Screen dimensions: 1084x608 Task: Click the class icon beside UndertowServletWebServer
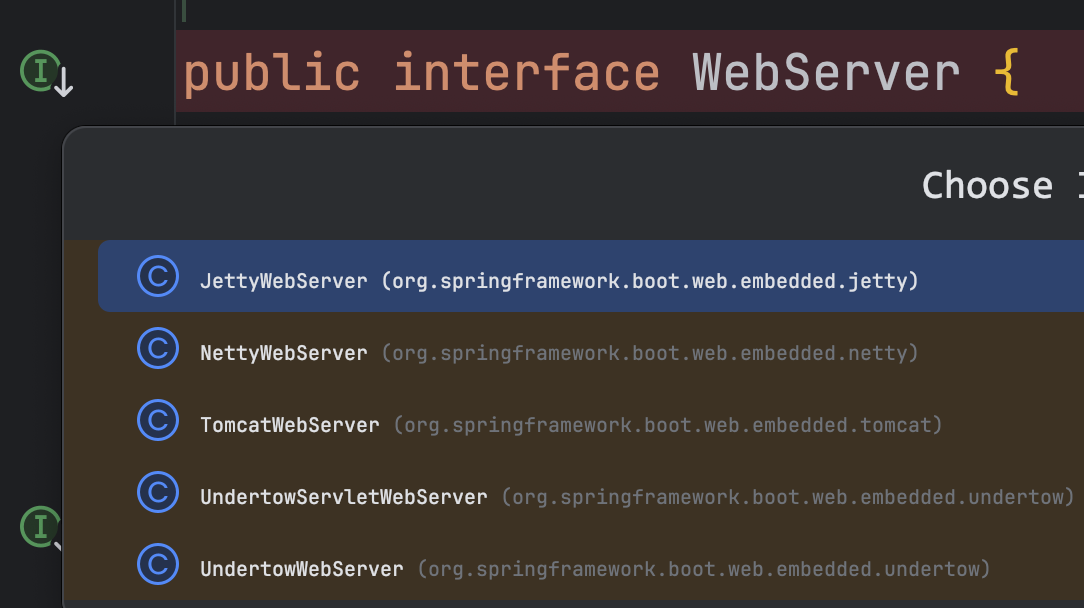pyautogui.click(x=157, y=492)
